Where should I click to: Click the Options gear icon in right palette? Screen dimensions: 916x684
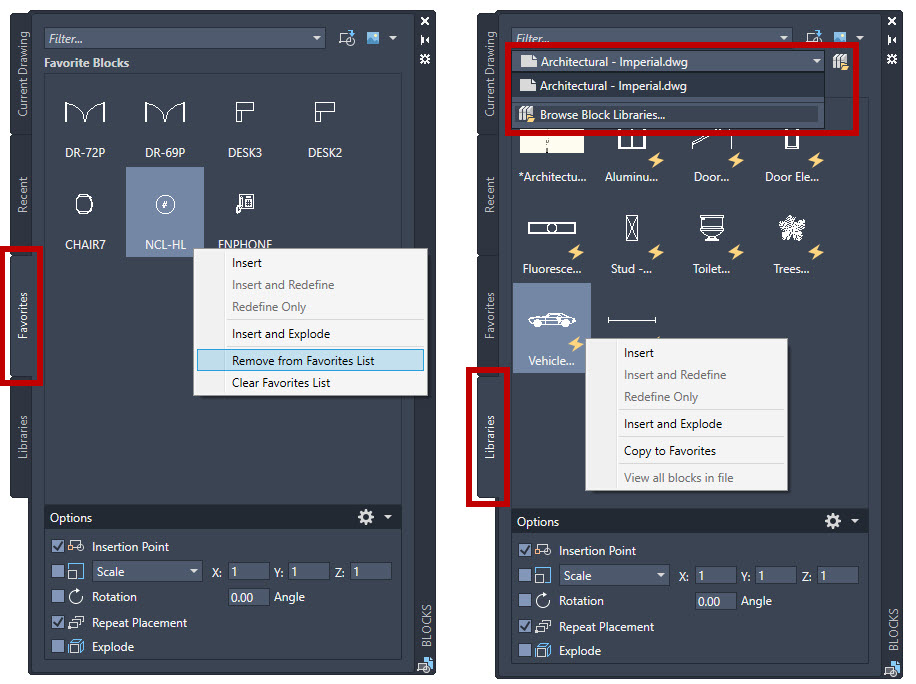tap(832, 521)
